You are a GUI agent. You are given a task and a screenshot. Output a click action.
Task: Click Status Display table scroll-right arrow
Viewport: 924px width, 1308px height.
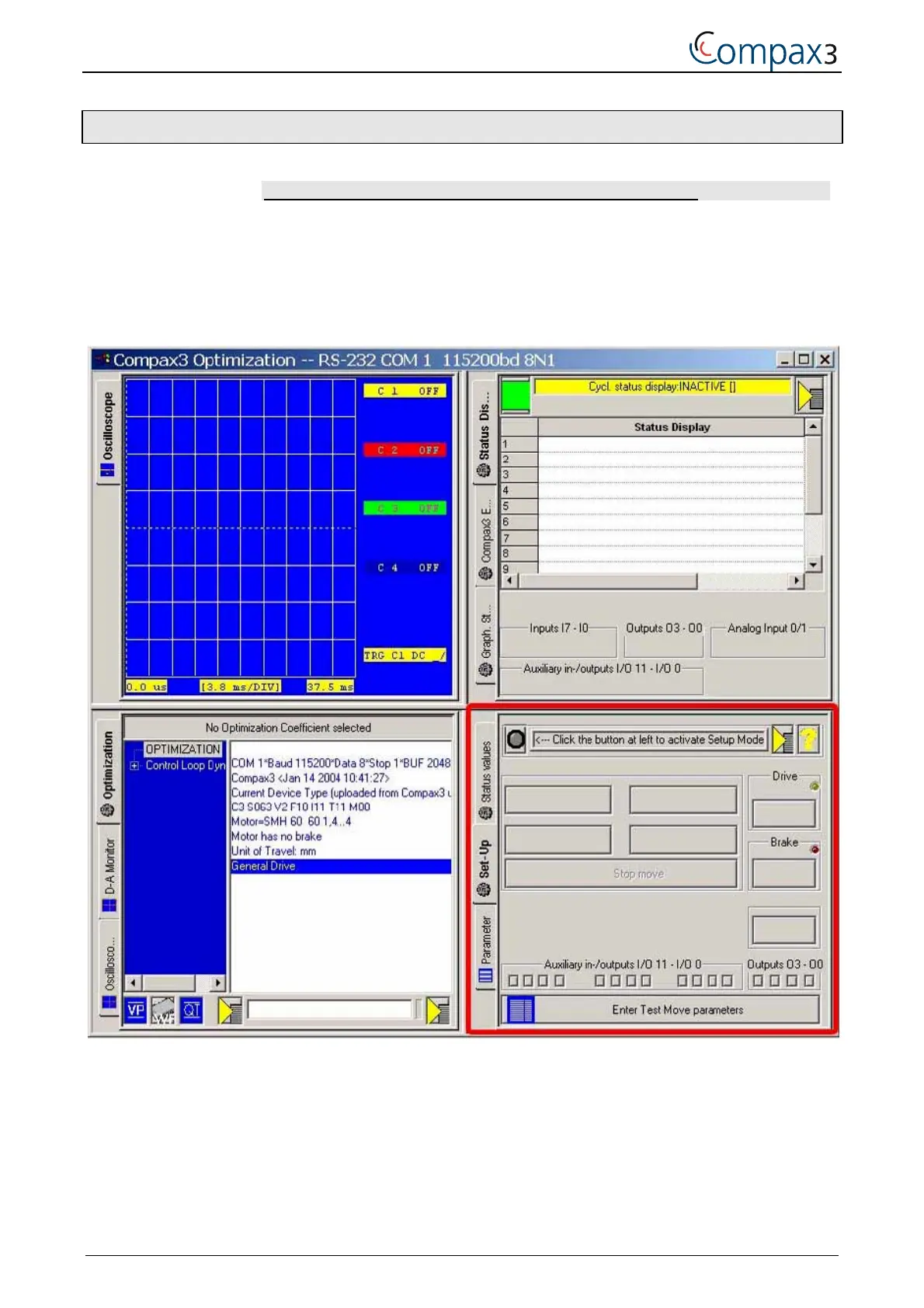click(796, 581)
